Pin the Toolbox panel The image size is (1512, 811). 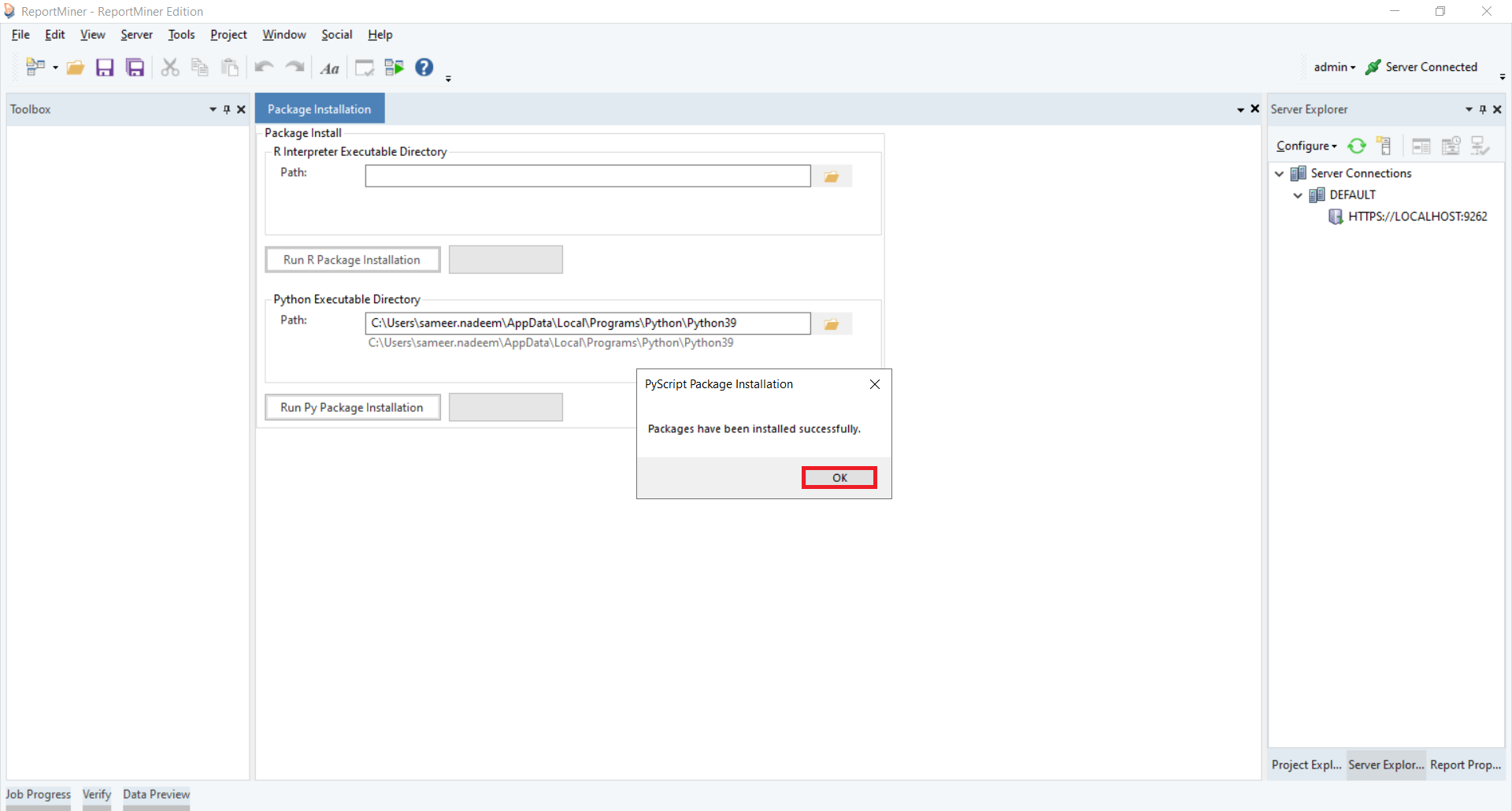tap(227, 109)
